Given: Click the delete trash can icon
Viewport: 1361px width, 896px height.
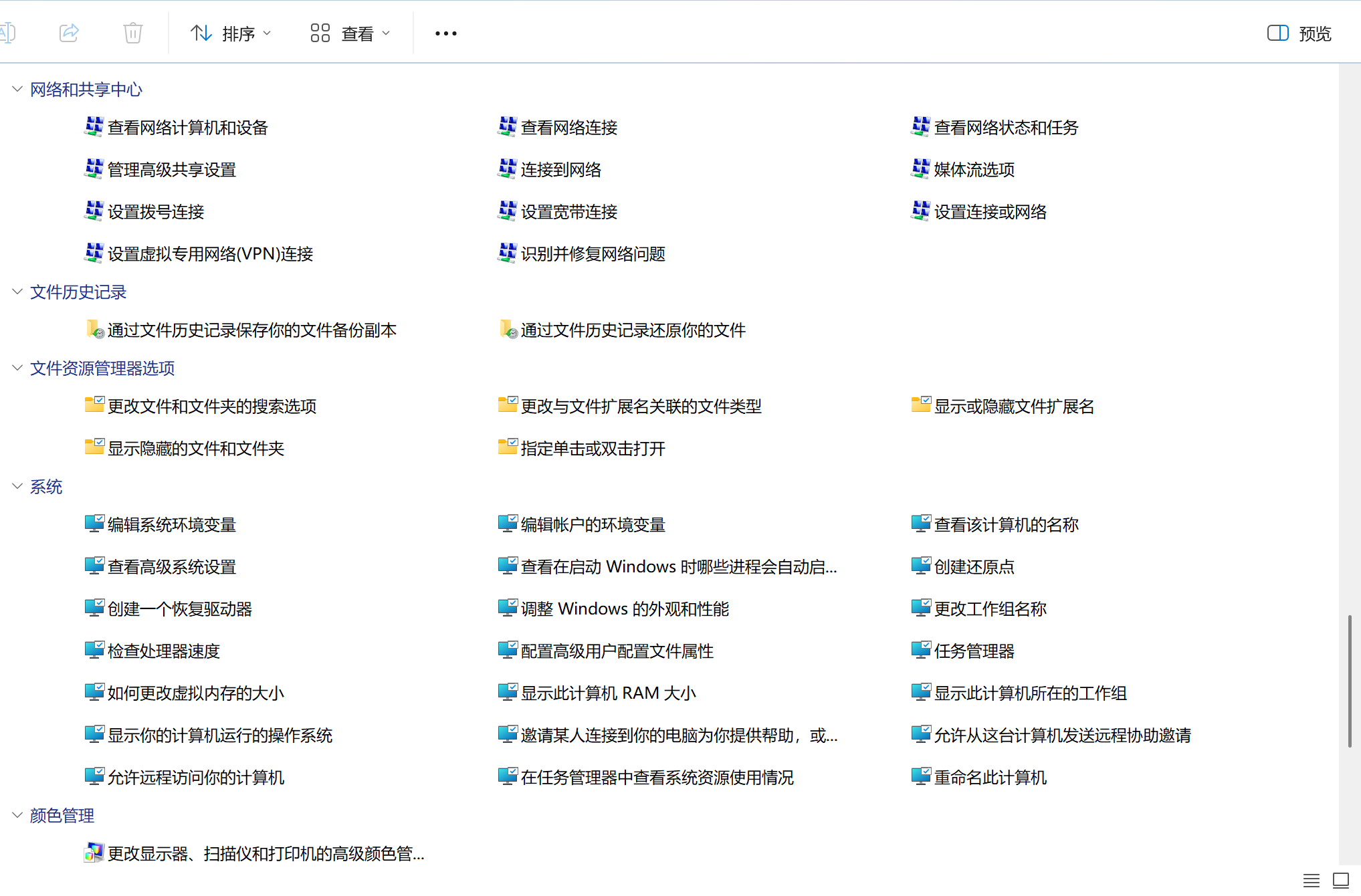Looking at the screenshot, I should pyautogui.click(x=132, y=33).
